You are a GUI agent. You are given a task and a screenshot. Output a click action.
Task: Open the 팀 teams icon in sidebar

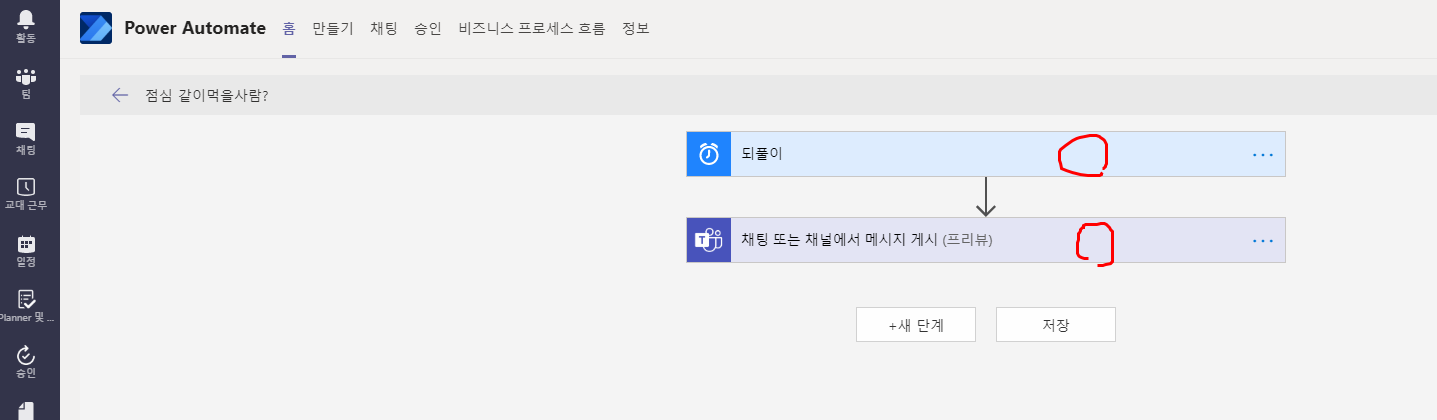25,77
